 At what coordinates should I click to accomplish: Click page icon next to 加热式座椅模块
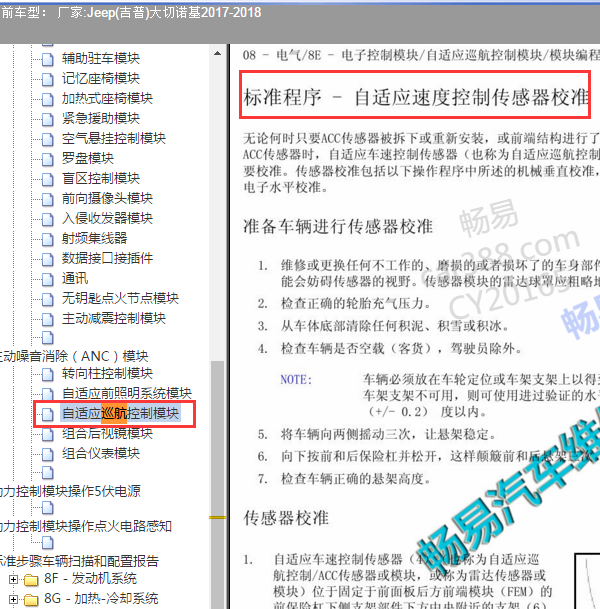(x=48, y=99)
